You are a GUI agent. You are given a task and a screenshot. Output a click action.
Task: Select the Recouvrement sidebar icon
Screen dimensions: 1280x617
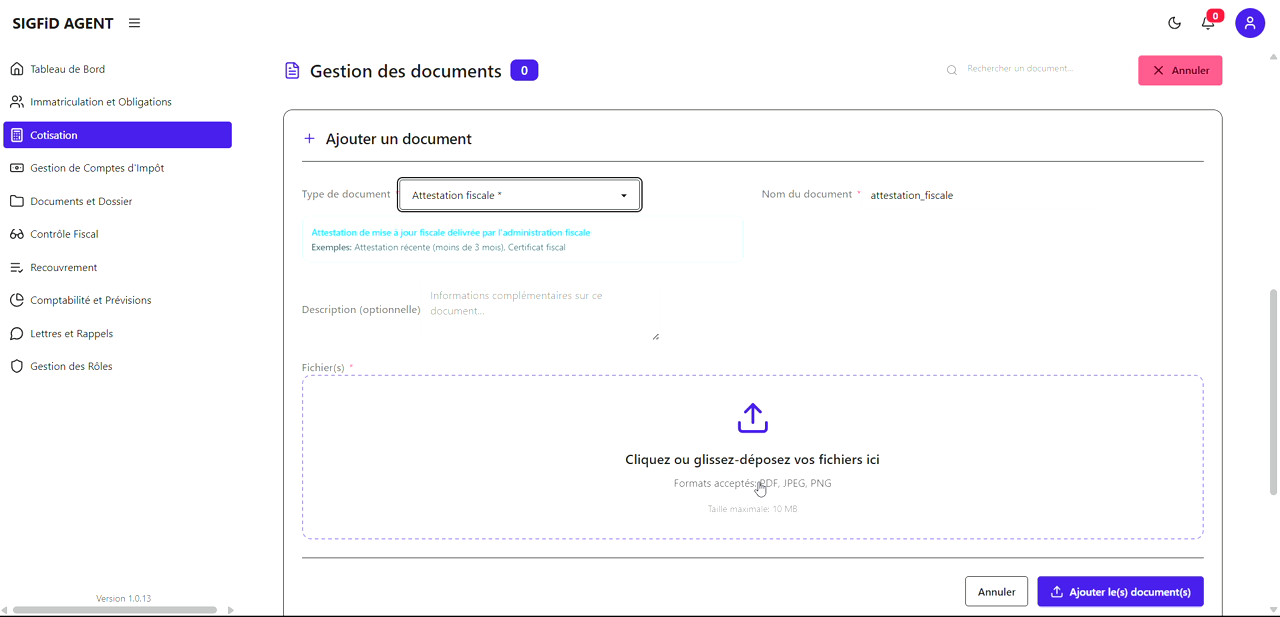(16, 267)
